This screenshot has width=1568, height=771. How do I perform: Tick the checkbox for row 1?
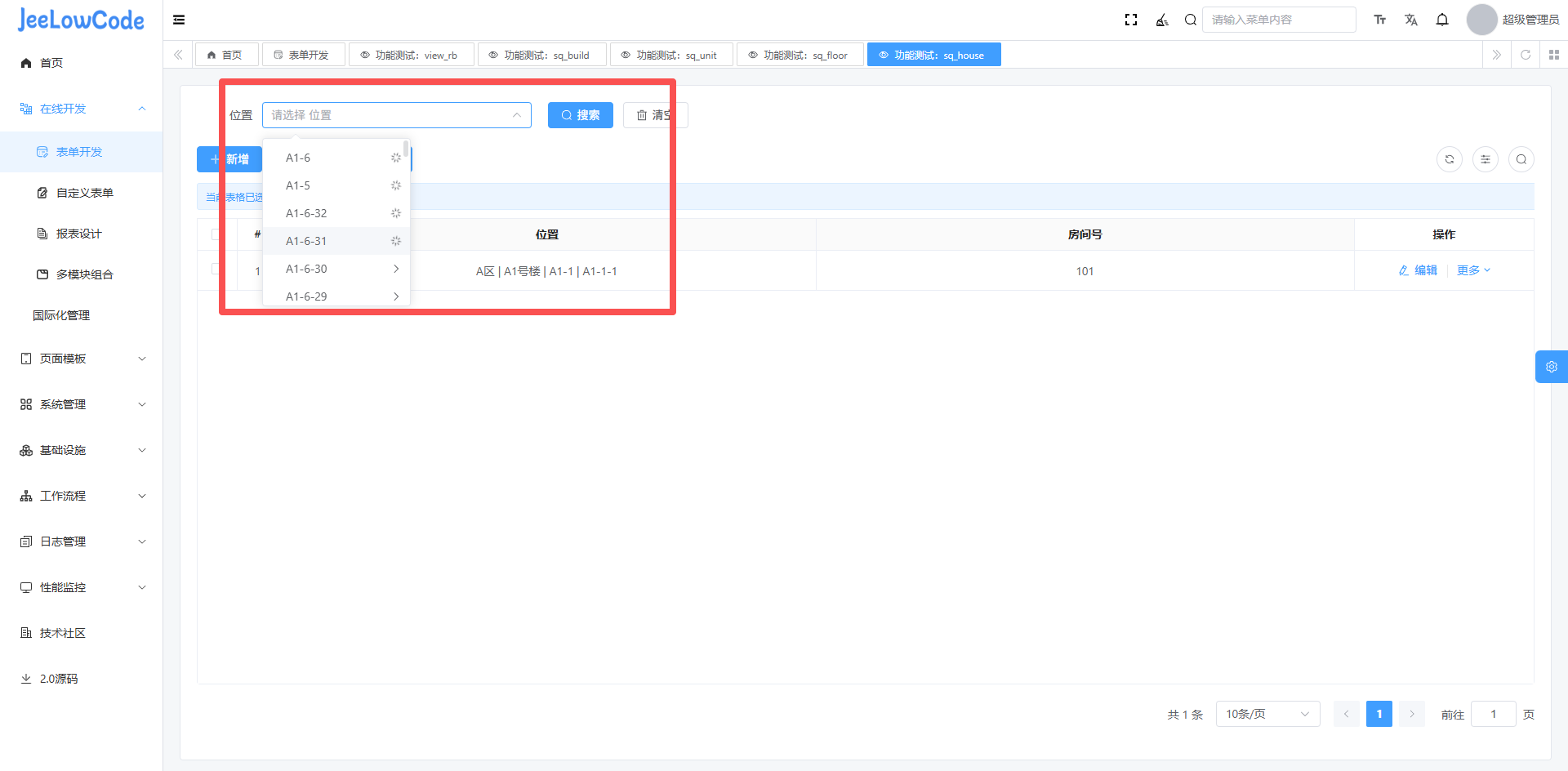(x=216, y=270)
